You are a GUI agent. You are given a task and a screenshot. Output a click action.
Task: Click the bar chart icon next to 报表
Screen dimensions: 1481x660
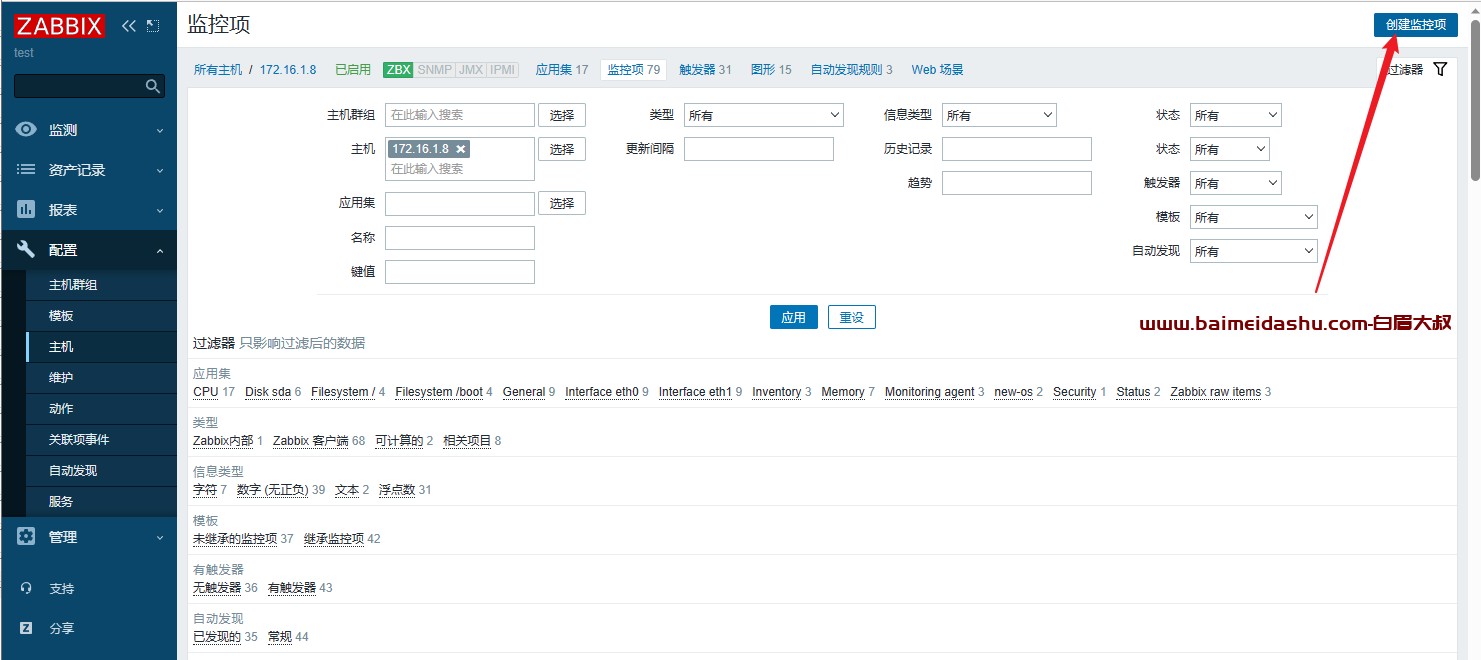(x=26, y=210)
